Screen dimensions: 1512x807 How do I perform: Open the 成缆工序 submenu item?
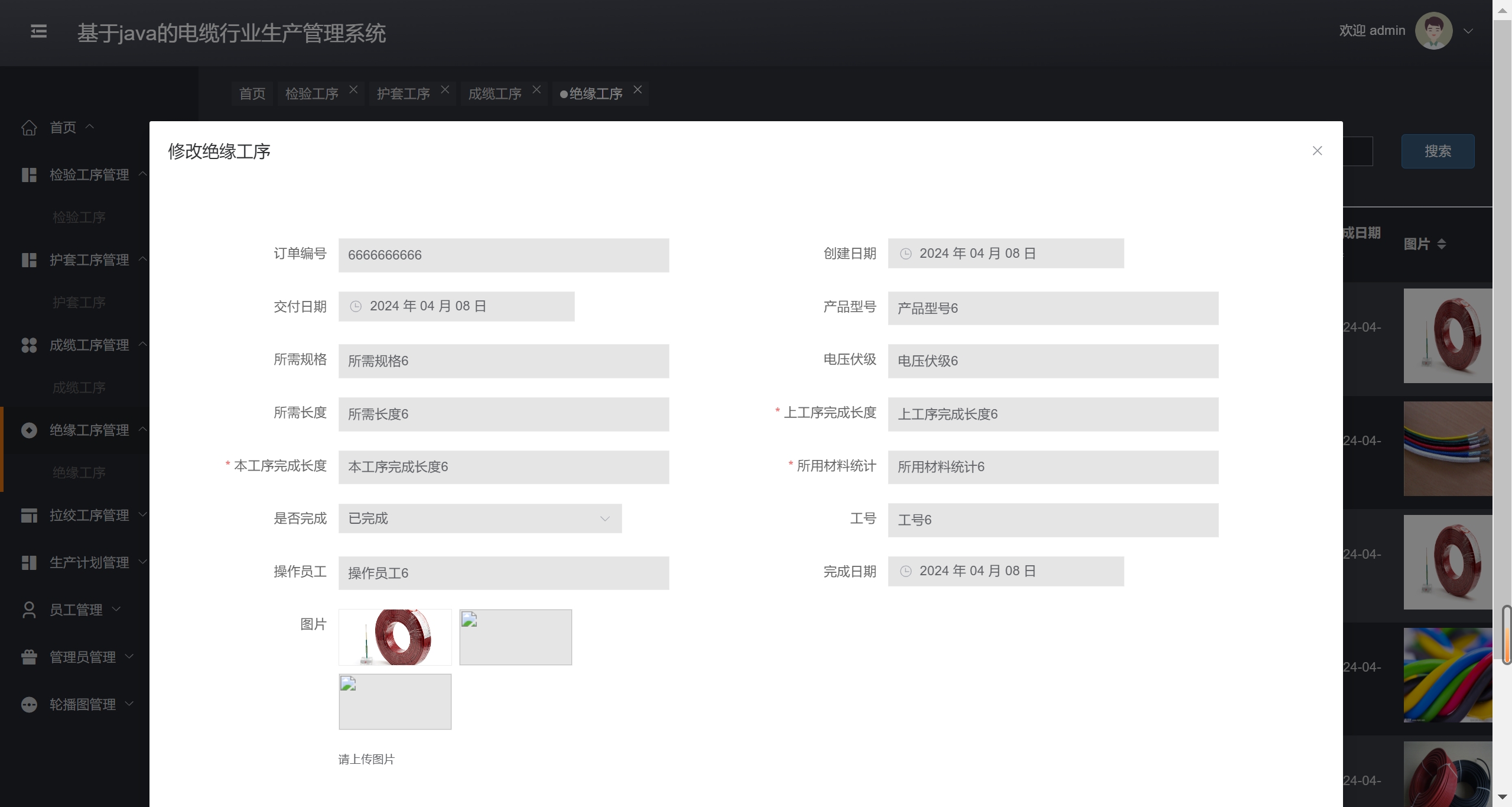[79, 388]
